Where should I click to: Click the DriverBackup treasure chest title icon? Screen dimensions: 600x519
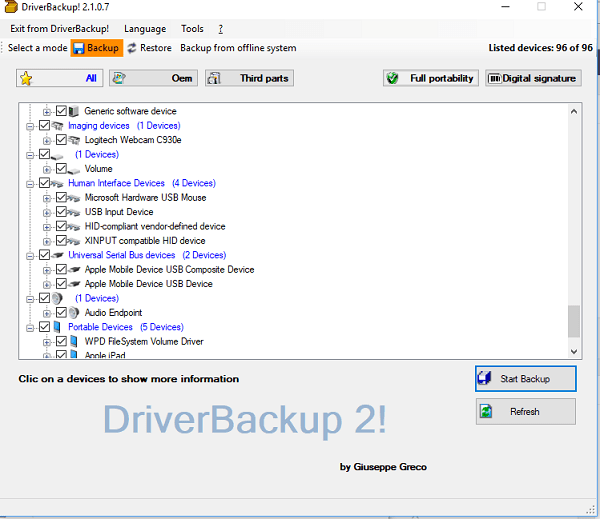tap(11, 7)
